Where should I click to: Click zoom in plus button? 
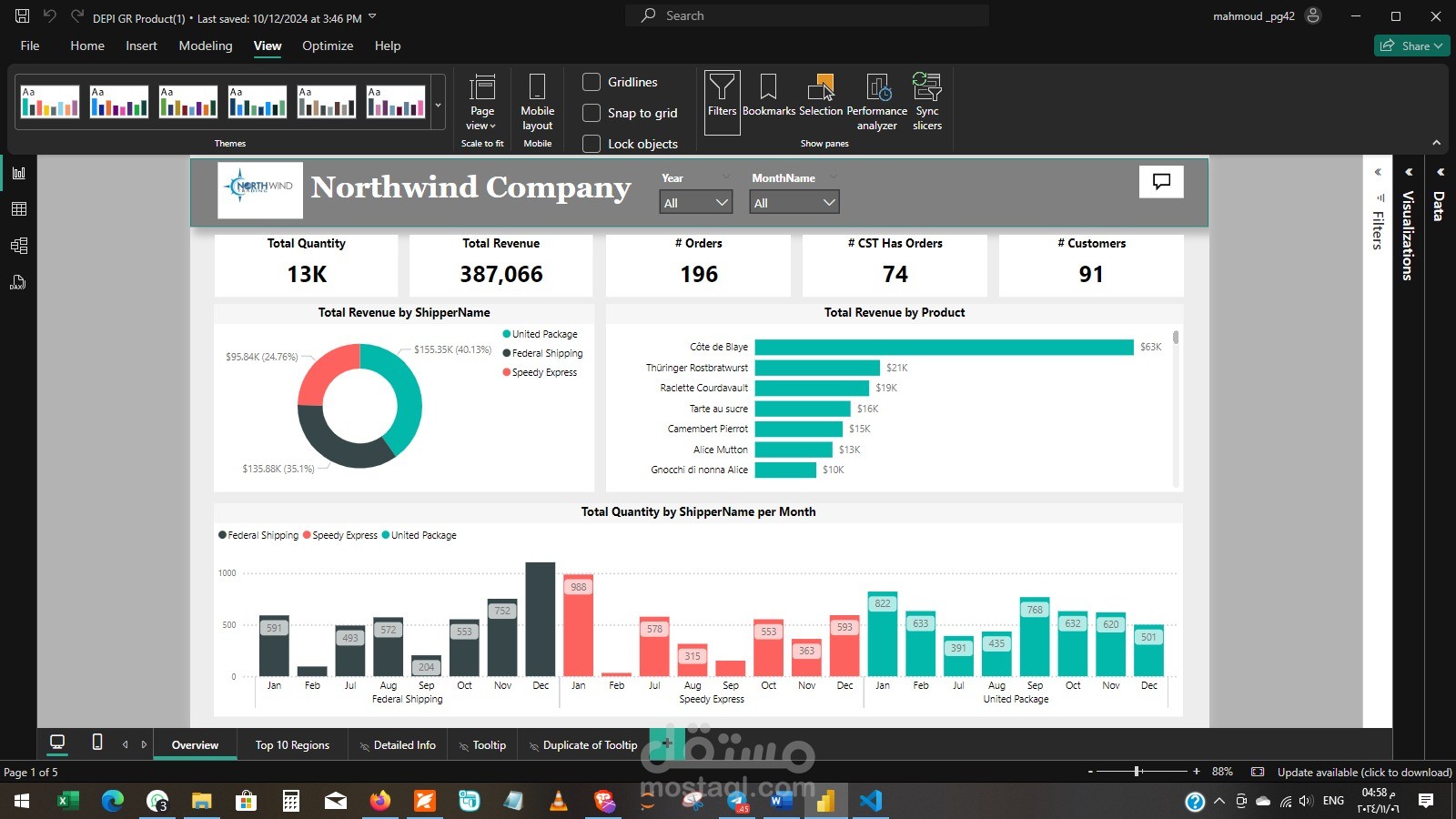[x=1196, y=772]
